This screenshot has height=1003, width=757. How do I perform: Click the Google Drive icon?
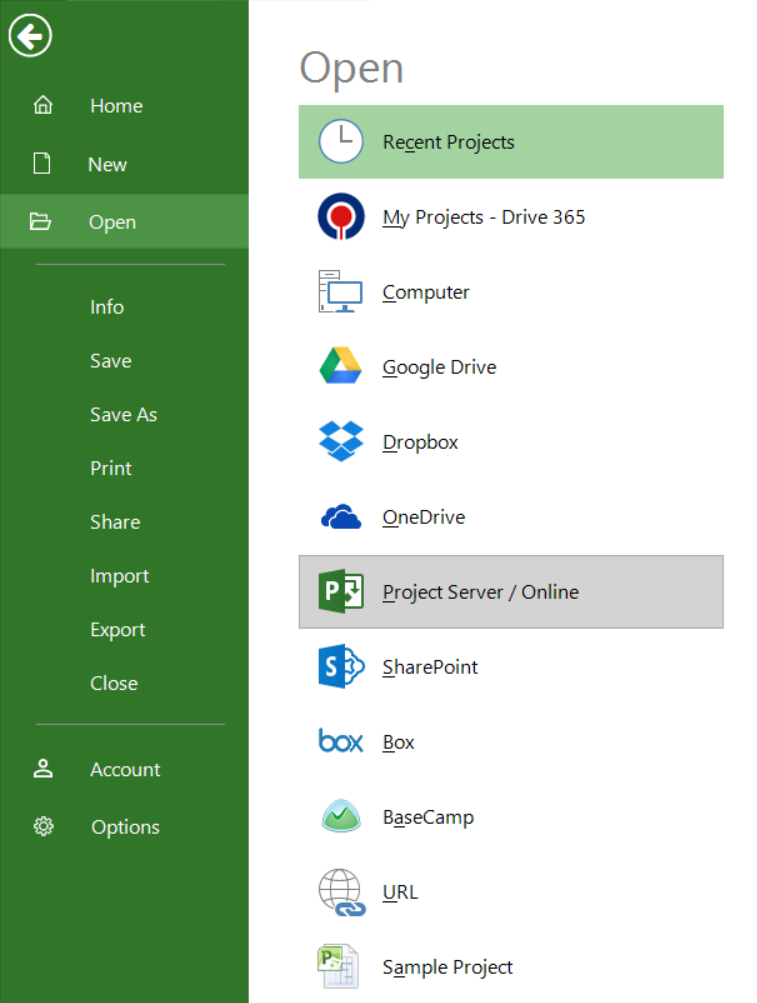point(341,367)
